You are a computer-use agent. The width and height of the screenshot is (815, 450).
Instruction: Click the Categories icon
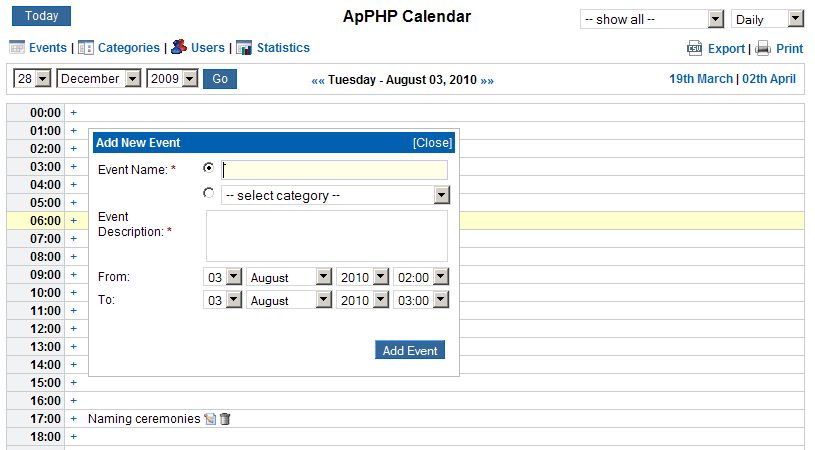[x=86, y=47]
